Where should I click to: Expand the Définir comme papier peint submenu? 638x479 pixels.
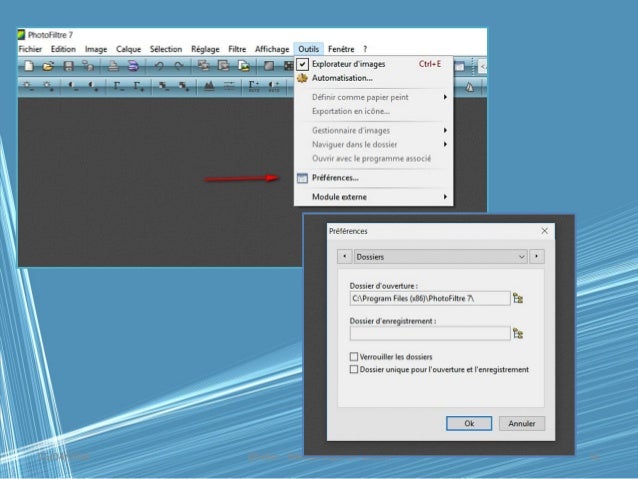(445, 97)
